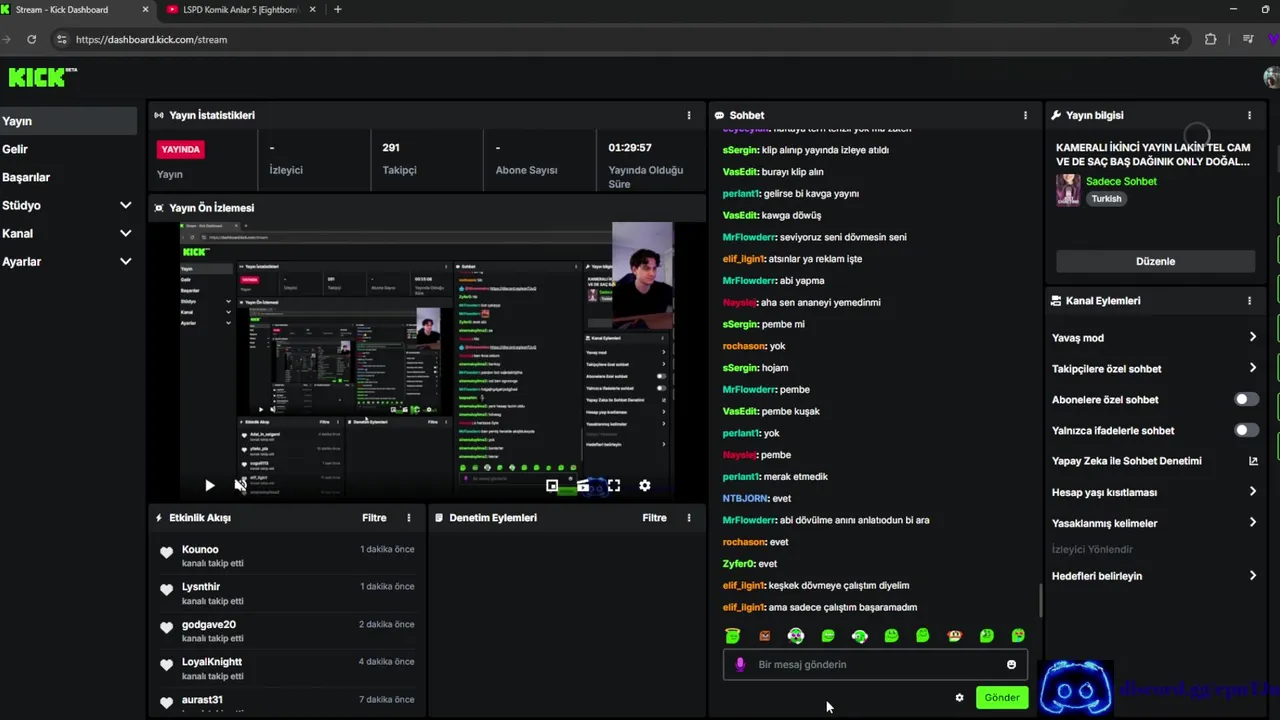The width and height of the screenshot is (1280, 720).
Task: Open Yasaklanmış kelimeler options chevron
Action: point(1253,522)
